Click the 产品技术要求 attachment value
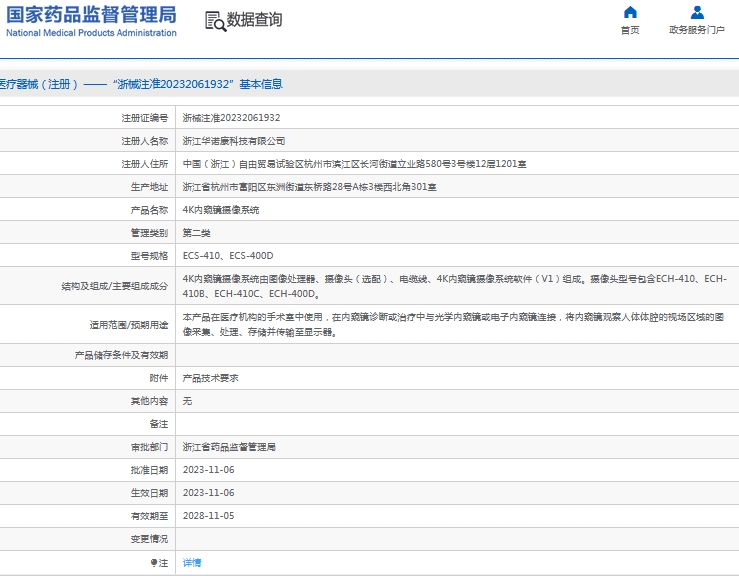 click(211, 378)
